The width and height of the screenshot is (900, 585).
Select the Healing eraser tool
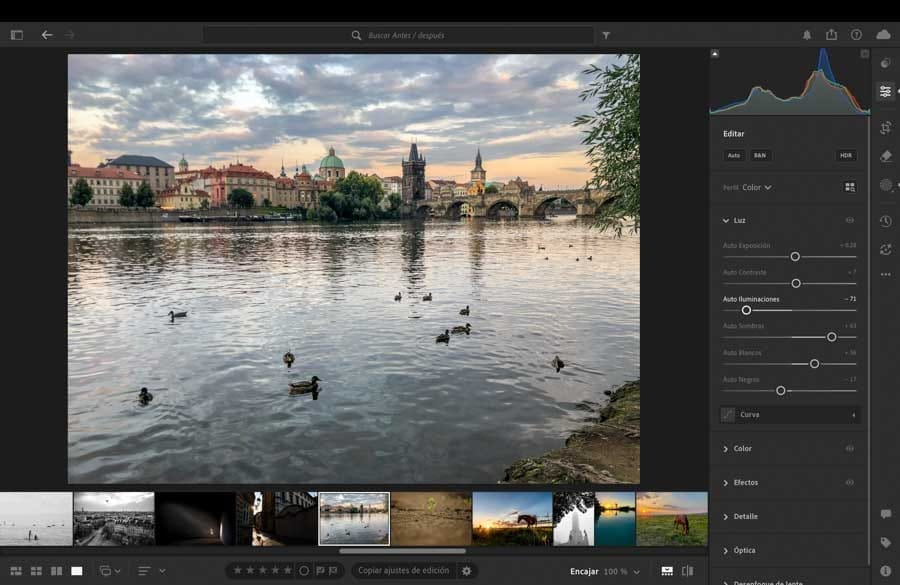click(x=885, y=156)
